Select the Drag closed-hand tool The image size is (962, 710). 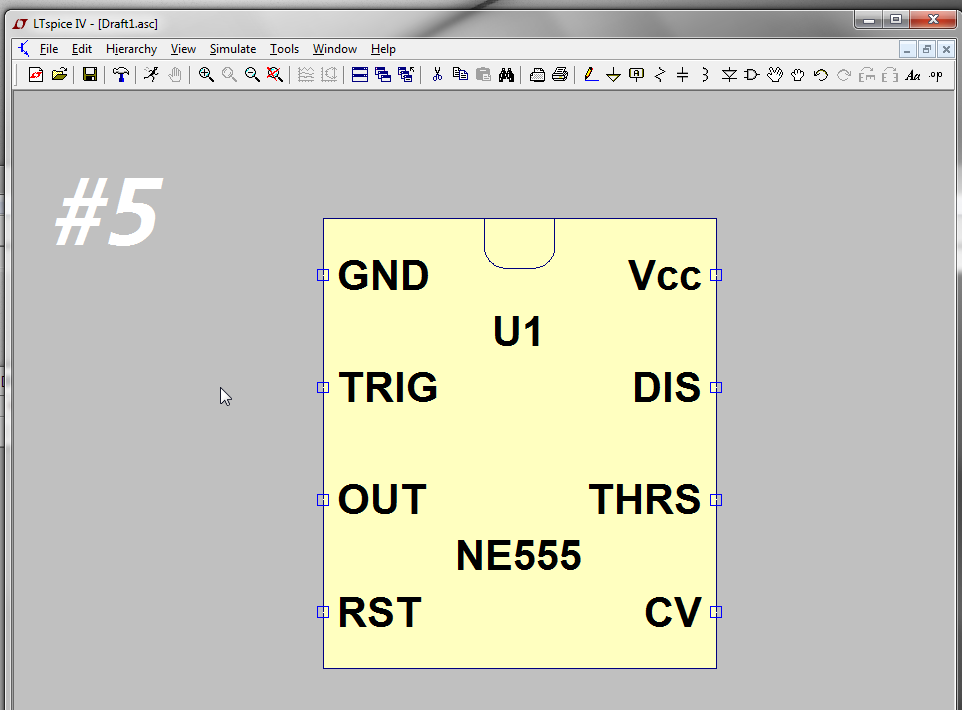[798, 75]
